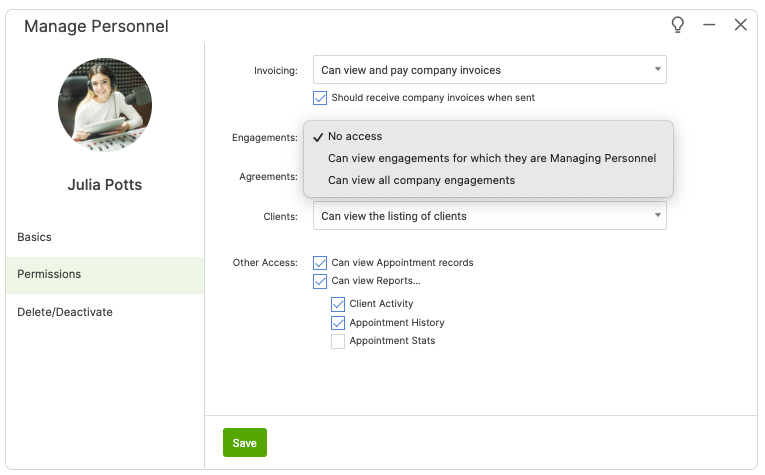Select Can view all company engagements

[x=421, y=180]
